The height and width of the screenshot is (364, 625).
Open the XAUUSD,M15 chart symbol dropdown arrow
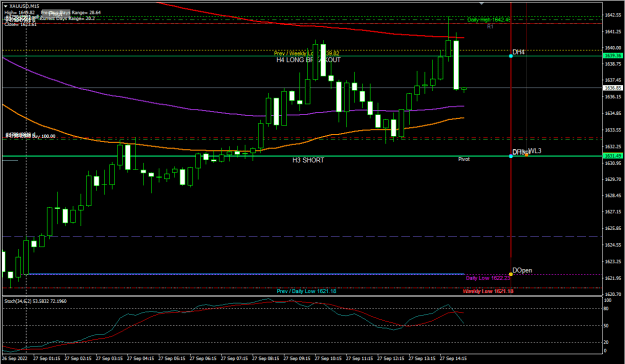pyautogui.click(x=6, y=7)
